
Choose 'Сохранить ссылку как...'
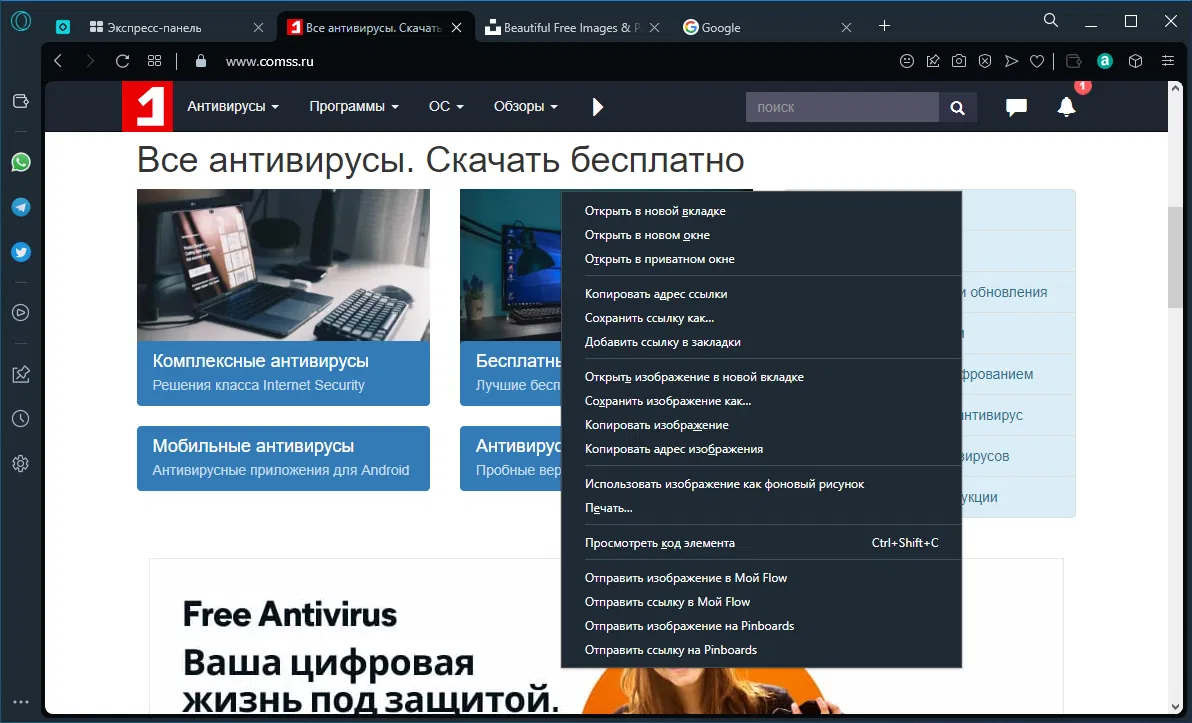761,319
